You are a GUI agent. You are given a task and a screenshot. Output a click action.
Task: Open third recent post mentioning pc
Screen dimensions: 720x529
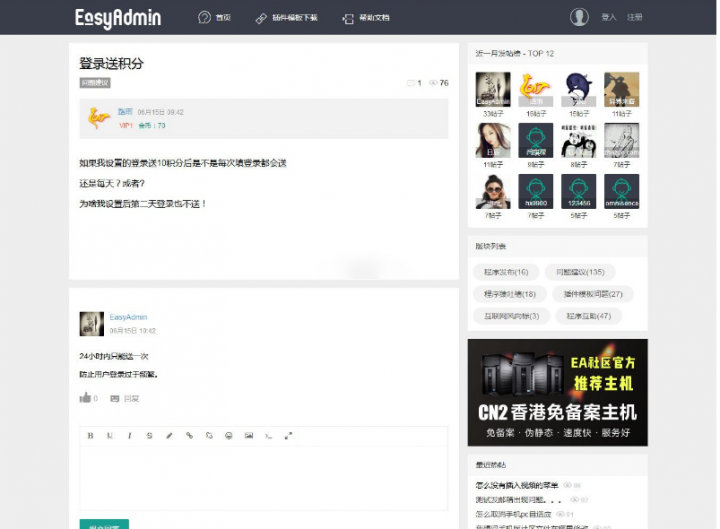point(513,514)
